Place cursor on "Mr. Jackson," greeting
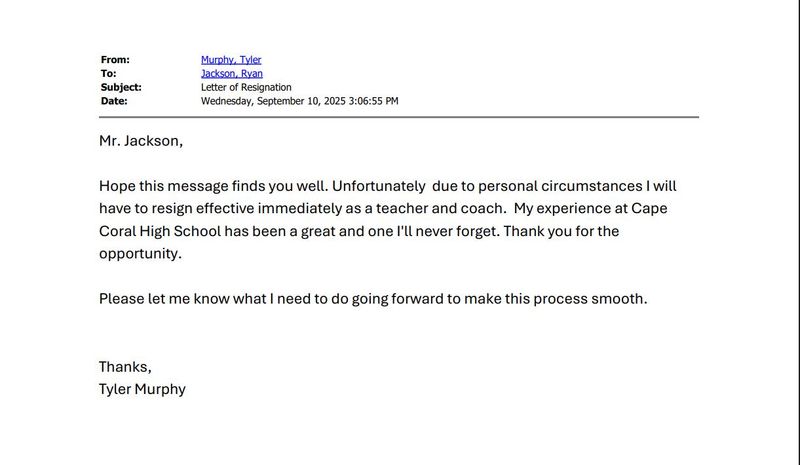This screenshot has width=800, height=465. point(141,141)
